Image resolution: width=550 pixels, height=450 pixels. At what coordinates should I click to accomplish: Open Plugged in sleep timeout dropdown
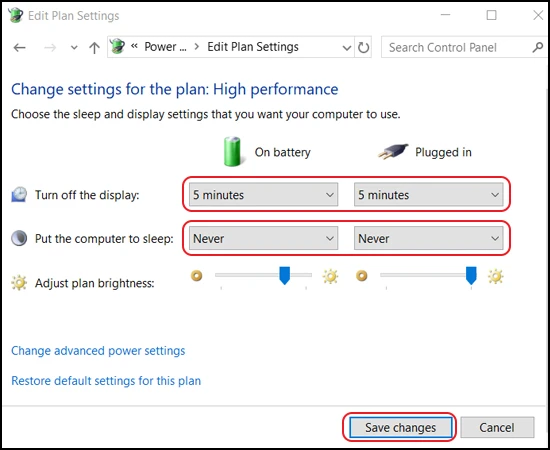coord(429,238)
